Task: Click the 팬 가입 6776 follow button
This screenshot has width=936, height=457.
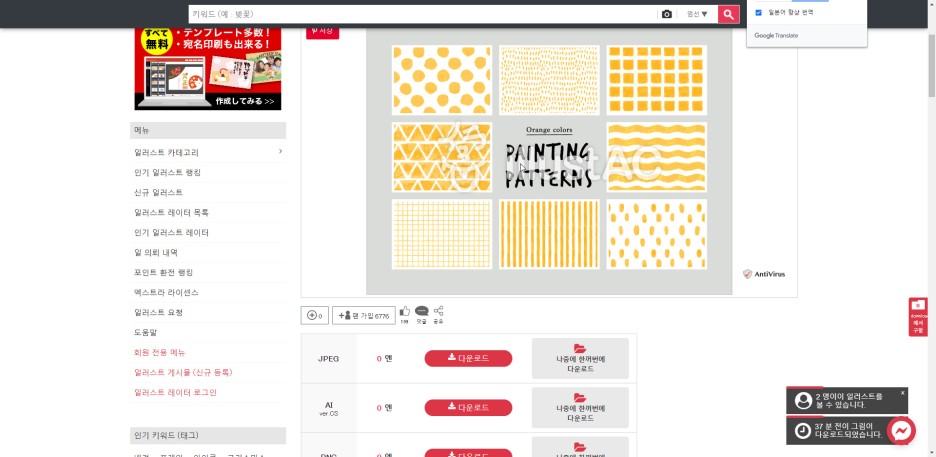Action: [364, 315]
